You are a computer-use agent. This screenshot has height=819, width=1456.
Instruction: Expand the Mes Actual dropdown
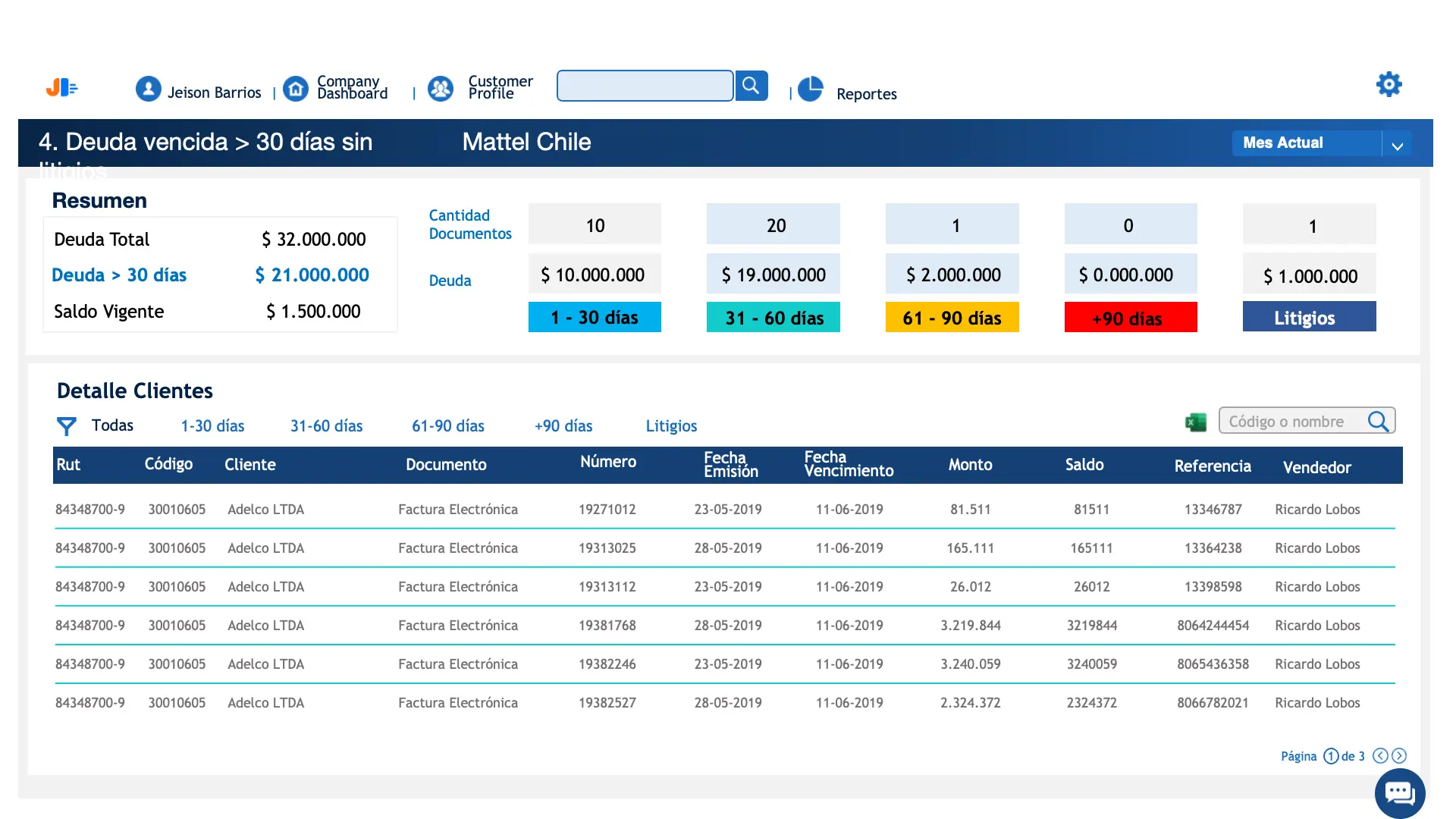pos(1397,144)
